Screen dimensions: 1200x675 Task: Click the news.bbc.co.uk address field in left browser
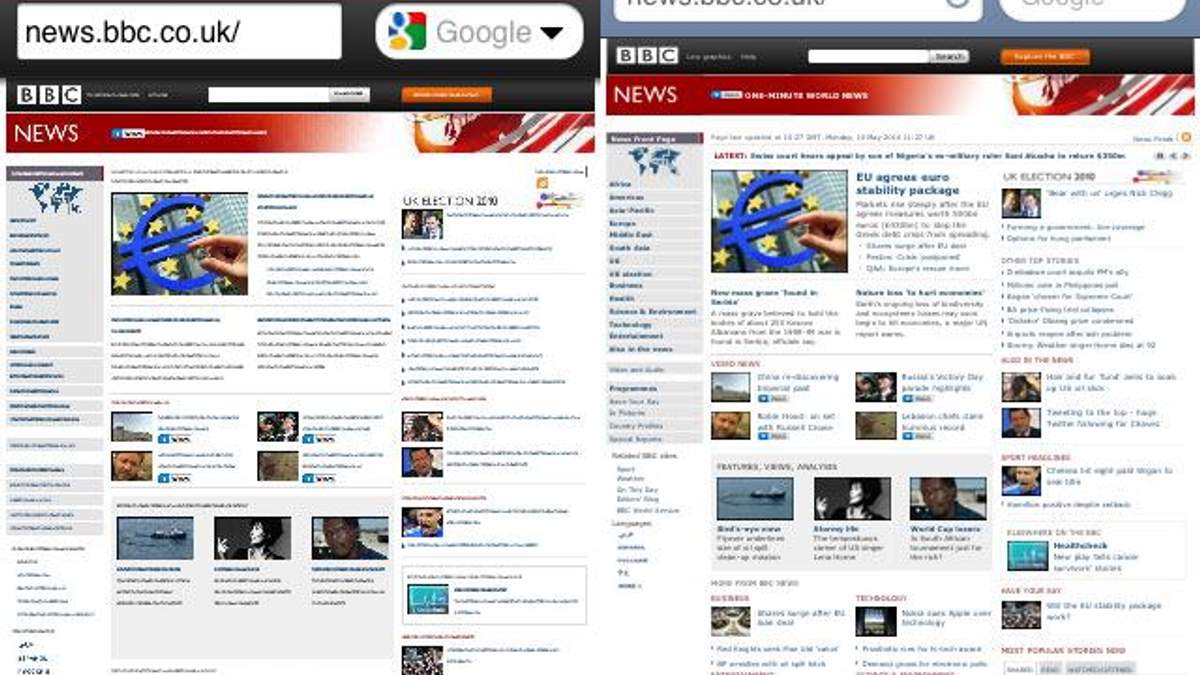click(180, 32)
